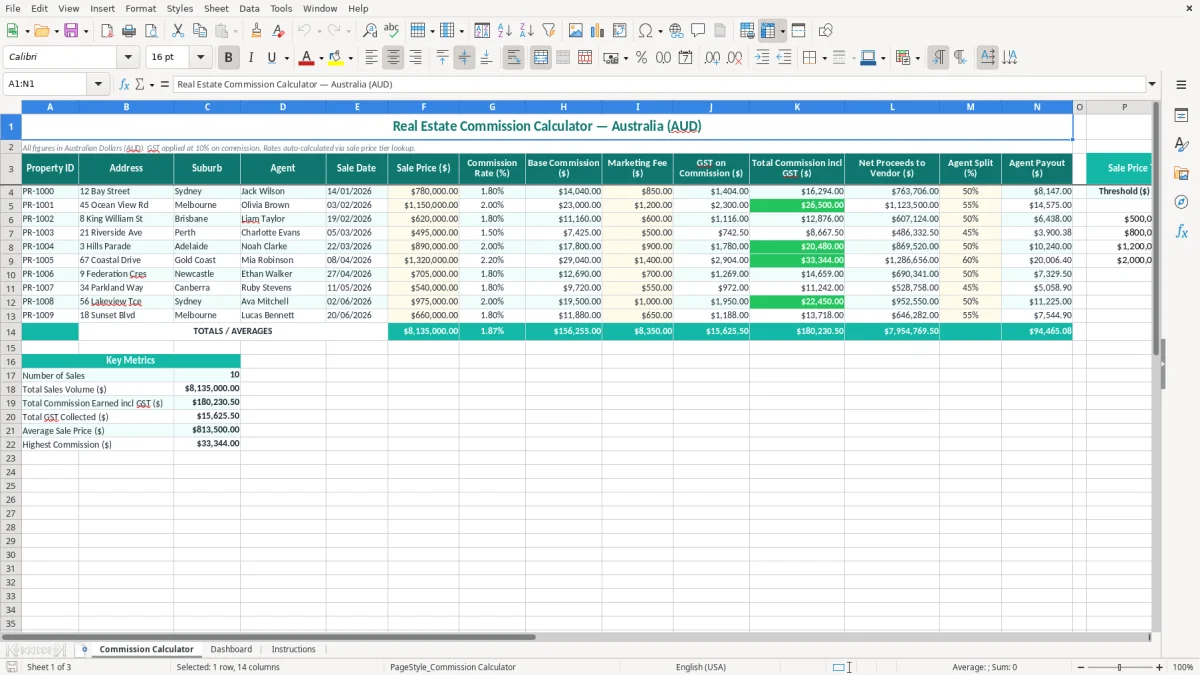Open the Special Character dropdown arrow
Viewport: 1200px width, 675px height.
[659, 31]
